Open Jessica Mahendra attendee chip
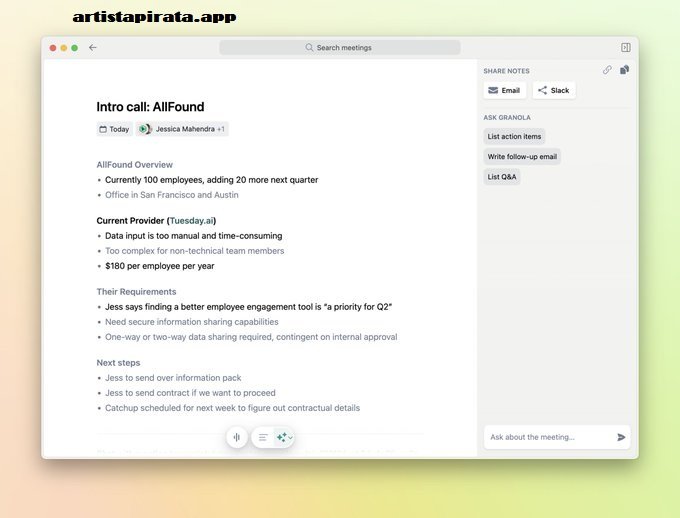Screen dimensions: 680x518 [x=182, y=129]
